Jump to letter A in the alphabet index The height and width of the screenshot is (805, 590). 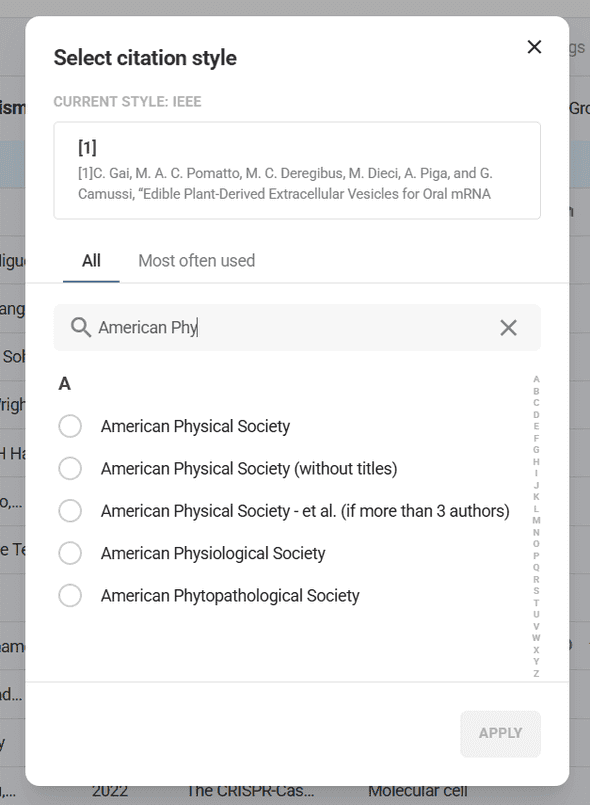click(x=537, y=378)
